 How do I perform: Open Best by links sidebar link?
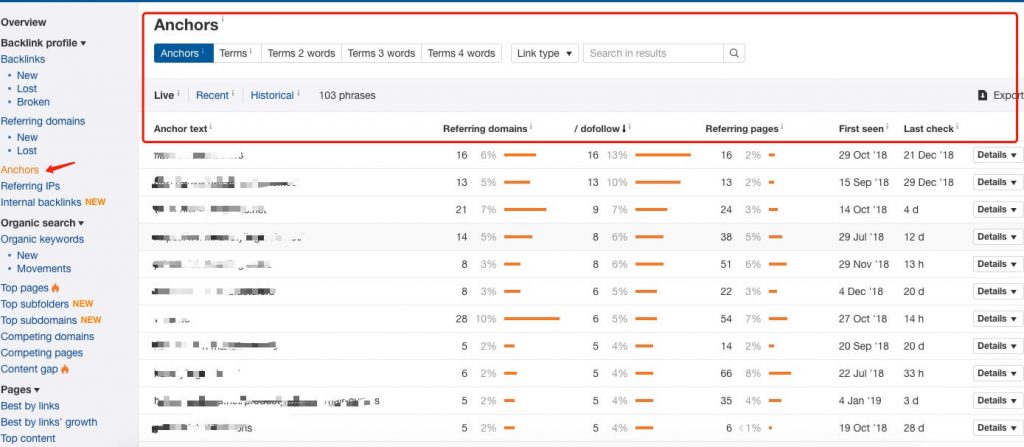pyautogui.click(x=30, y=406)
